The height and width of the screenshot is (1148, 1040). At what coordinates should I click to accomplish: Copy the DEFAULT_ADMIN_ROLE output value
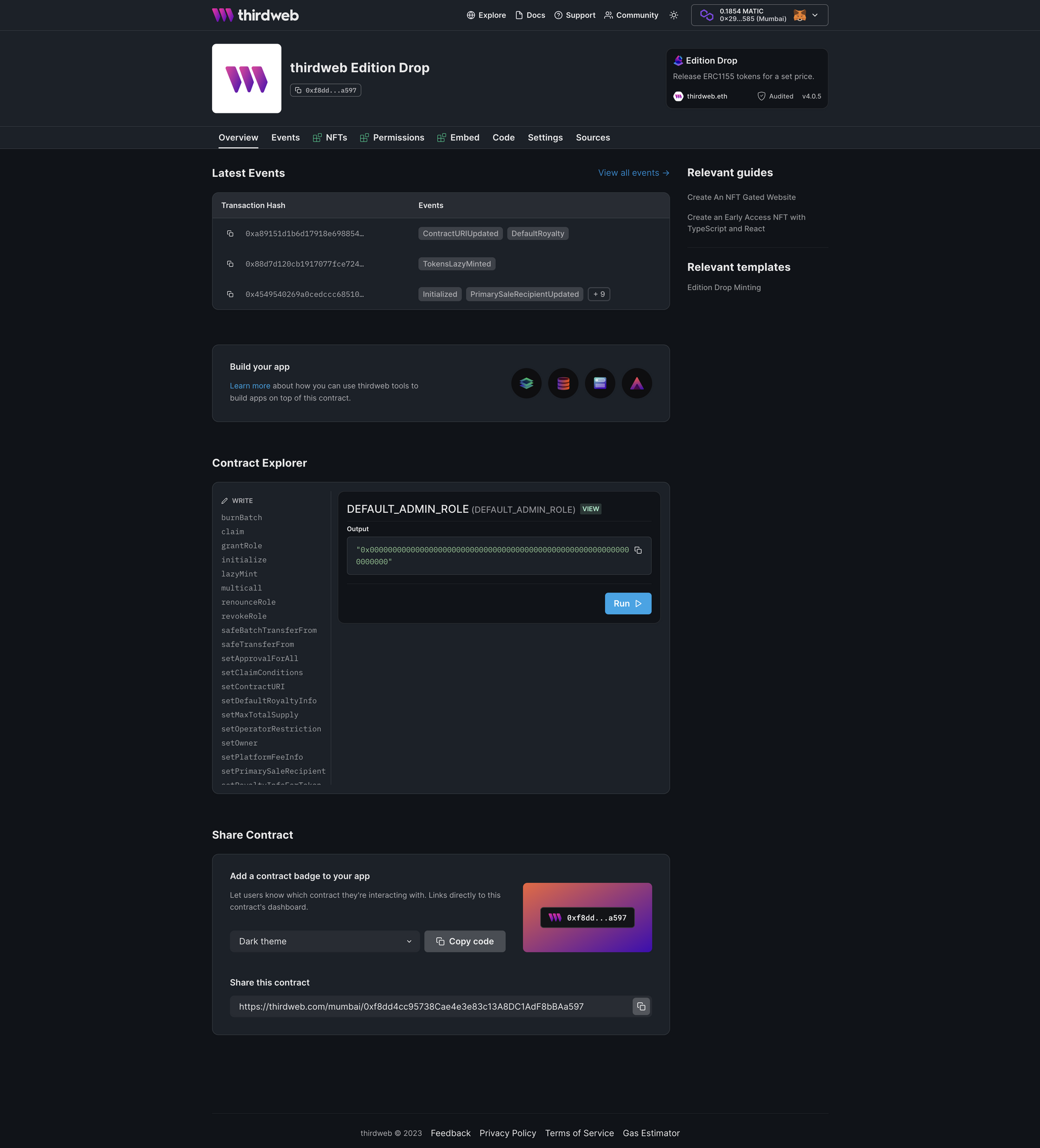point(638,550)
